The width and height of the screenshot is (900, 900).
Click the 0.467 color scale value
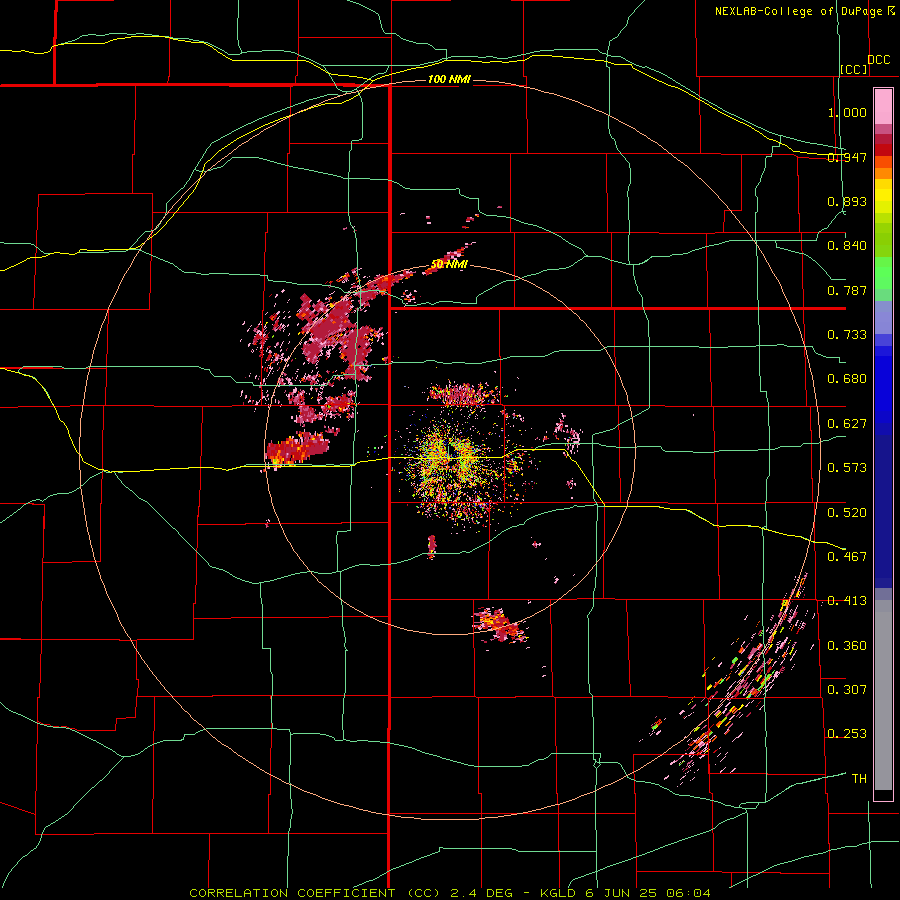847,556
